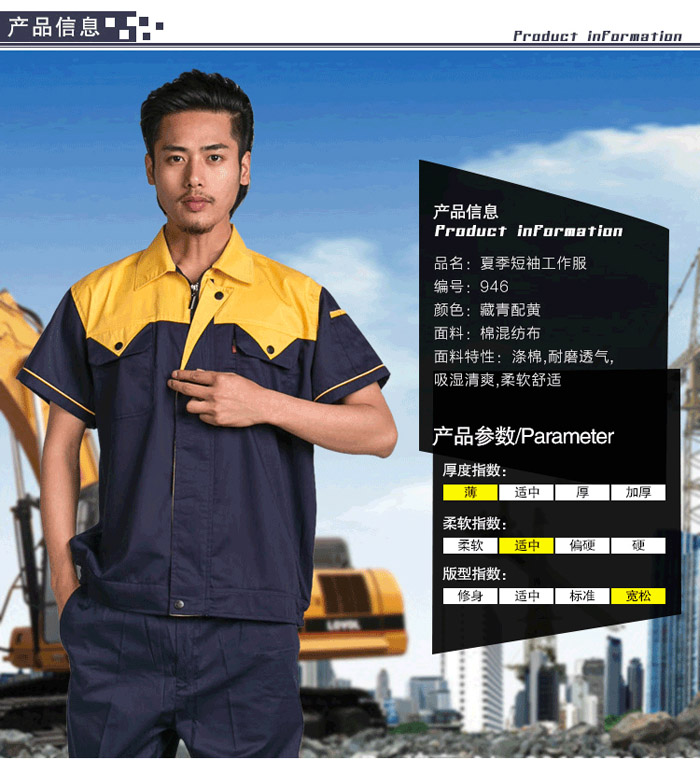Select 偏硬 softness option
Image resolution: width=700 pixels, height=759 pixels.
click(x=582, y=545)
